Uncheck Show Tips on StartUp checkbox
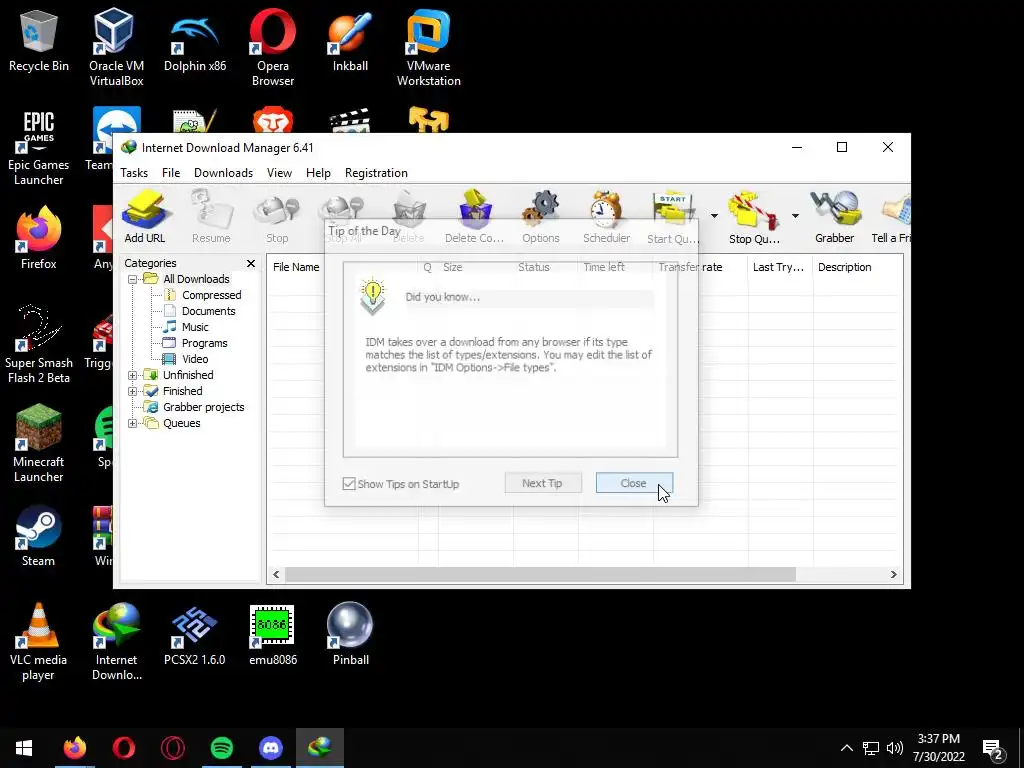Screen dimensions: 1024x768 pos(349,484)
